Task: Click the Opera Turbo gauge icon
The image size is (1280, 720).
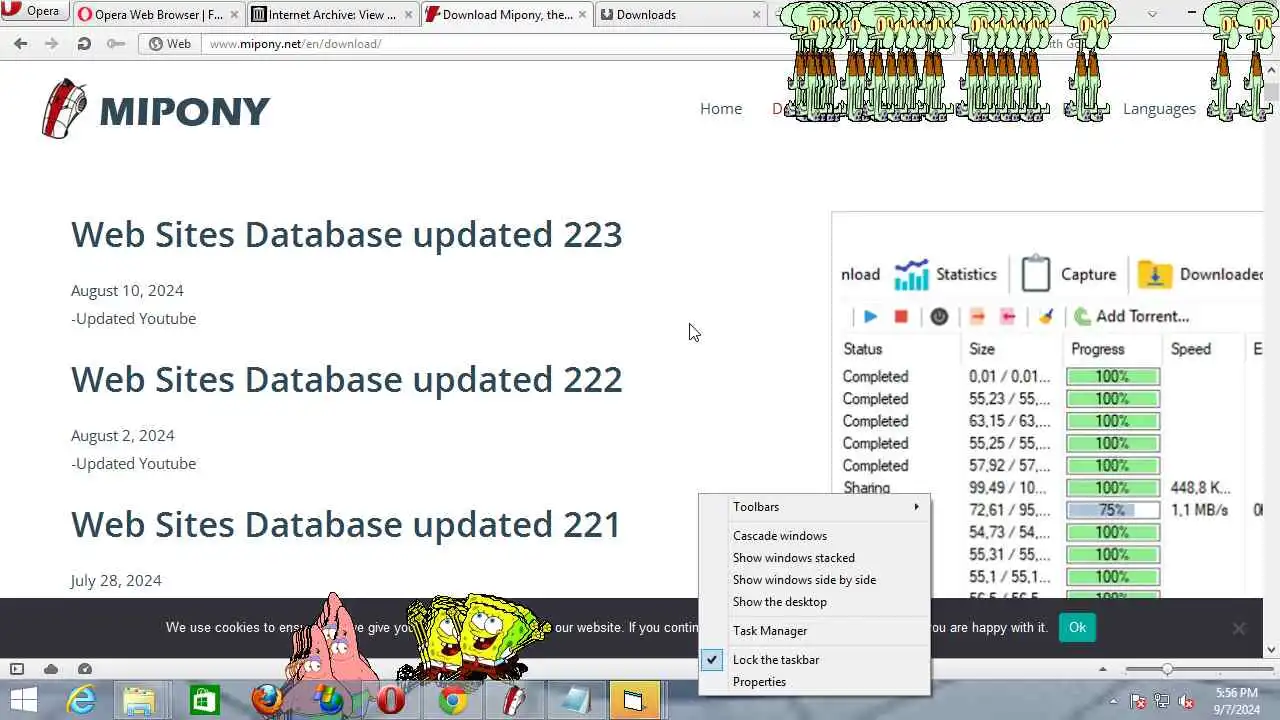Action: pos(85,669)
